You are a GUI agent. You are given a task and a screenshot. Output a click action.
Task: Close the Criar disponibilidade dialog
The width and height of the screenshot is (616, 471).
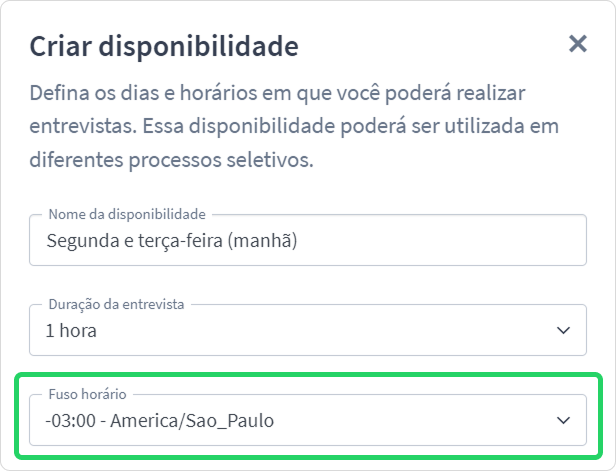click(578, 44)
